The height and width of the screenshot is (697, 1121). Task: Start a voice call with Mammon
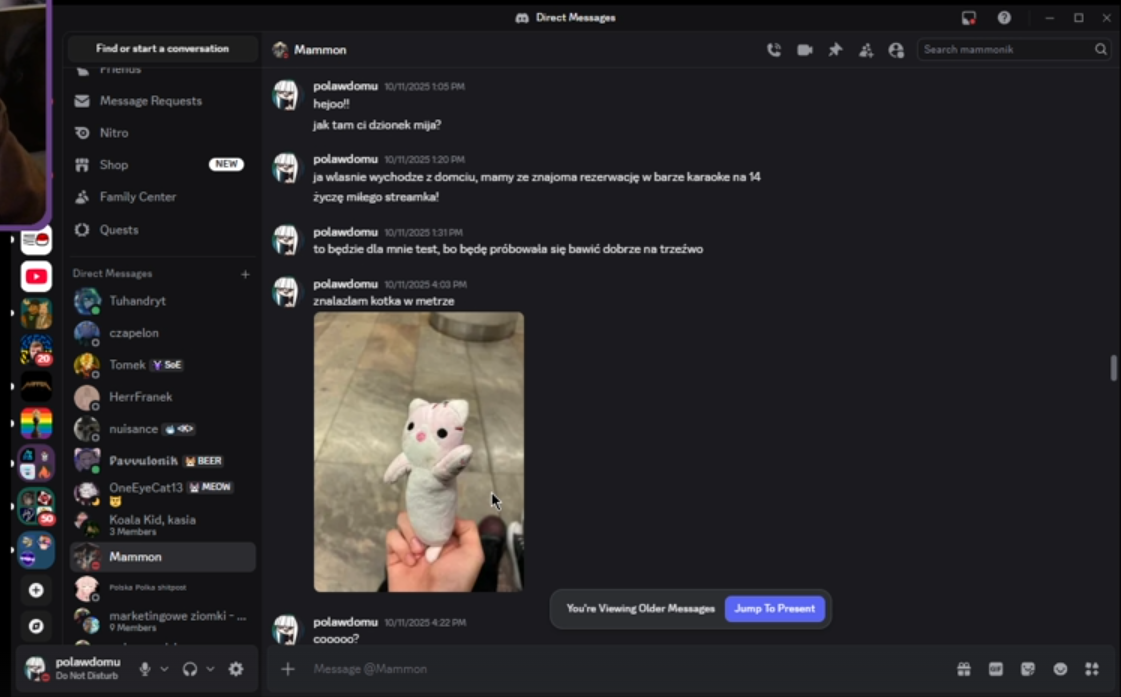coord(774,50)
